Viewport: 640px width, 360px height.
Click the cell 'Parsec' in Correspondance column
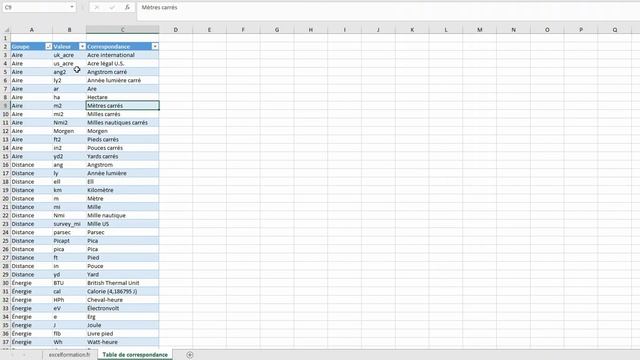[122, 232]
